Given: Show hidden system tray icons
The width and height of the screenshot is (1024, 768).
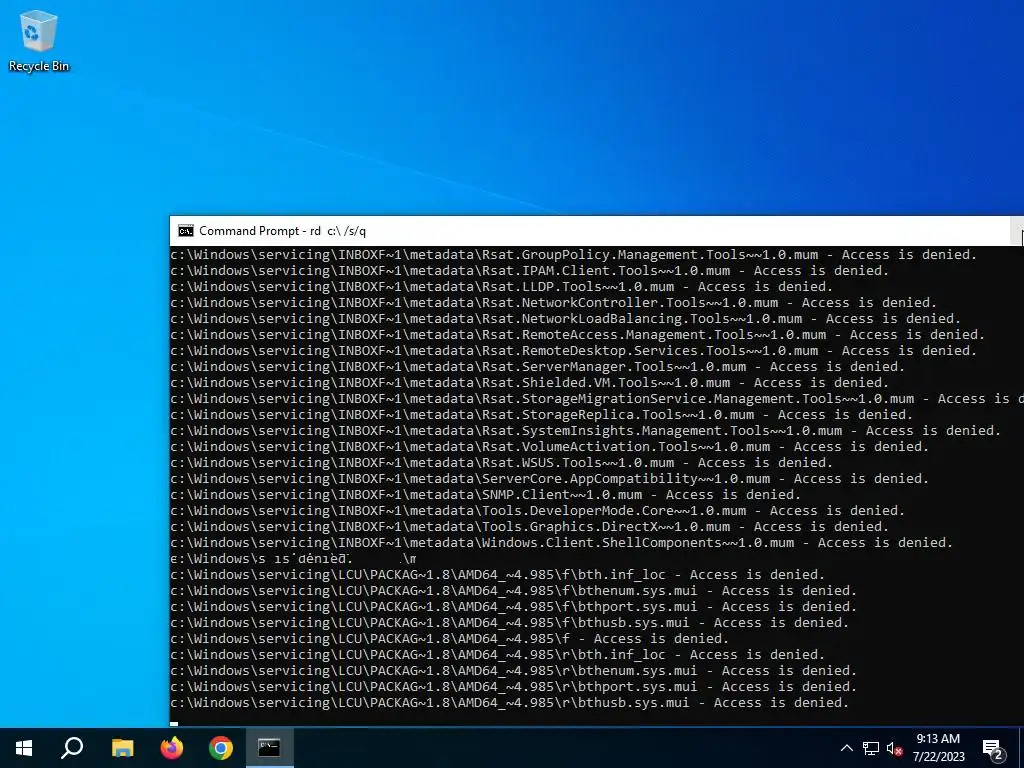Looking at the screenshot, I should click(846, 748).
